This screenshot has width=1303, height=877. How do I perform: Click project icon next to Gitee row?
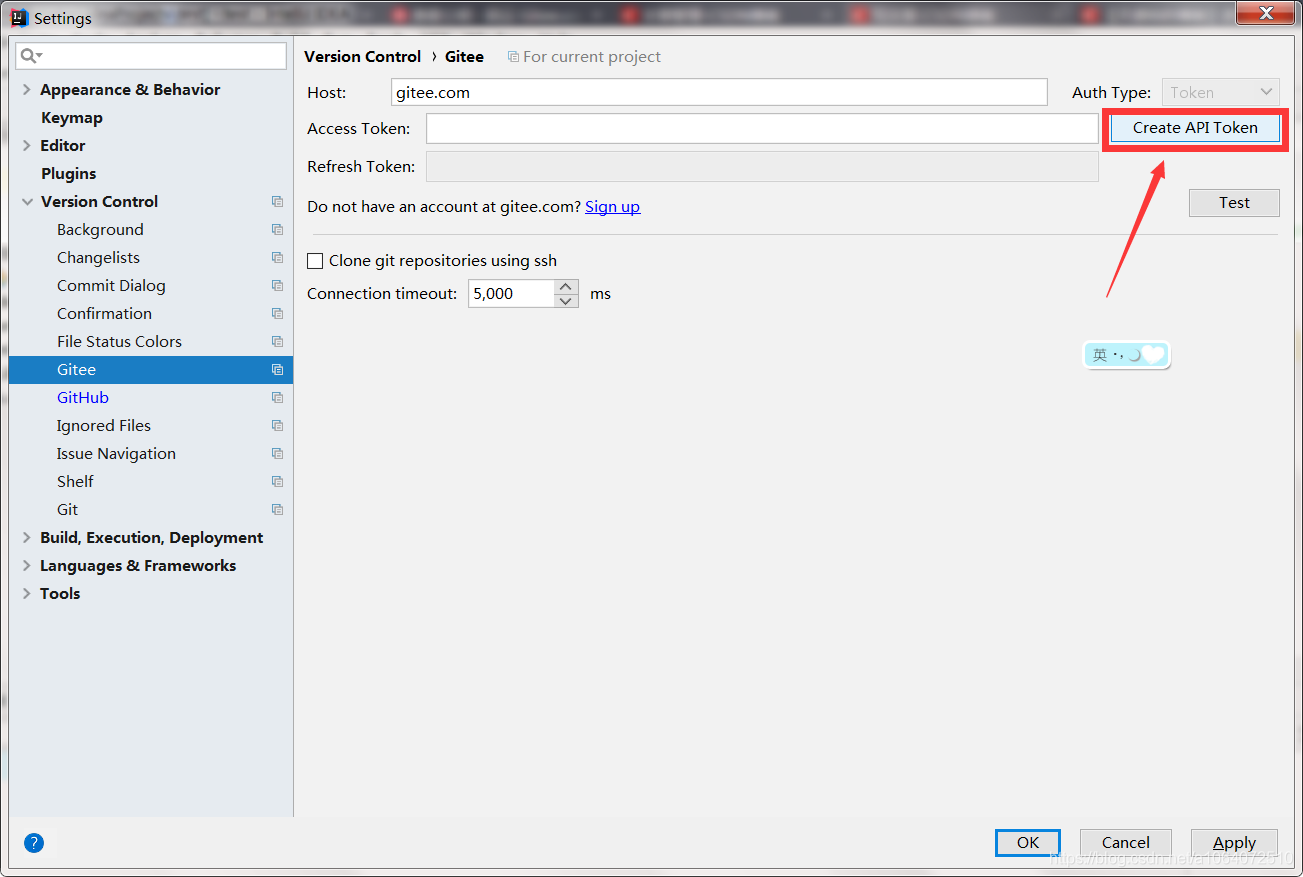point(277,370)
